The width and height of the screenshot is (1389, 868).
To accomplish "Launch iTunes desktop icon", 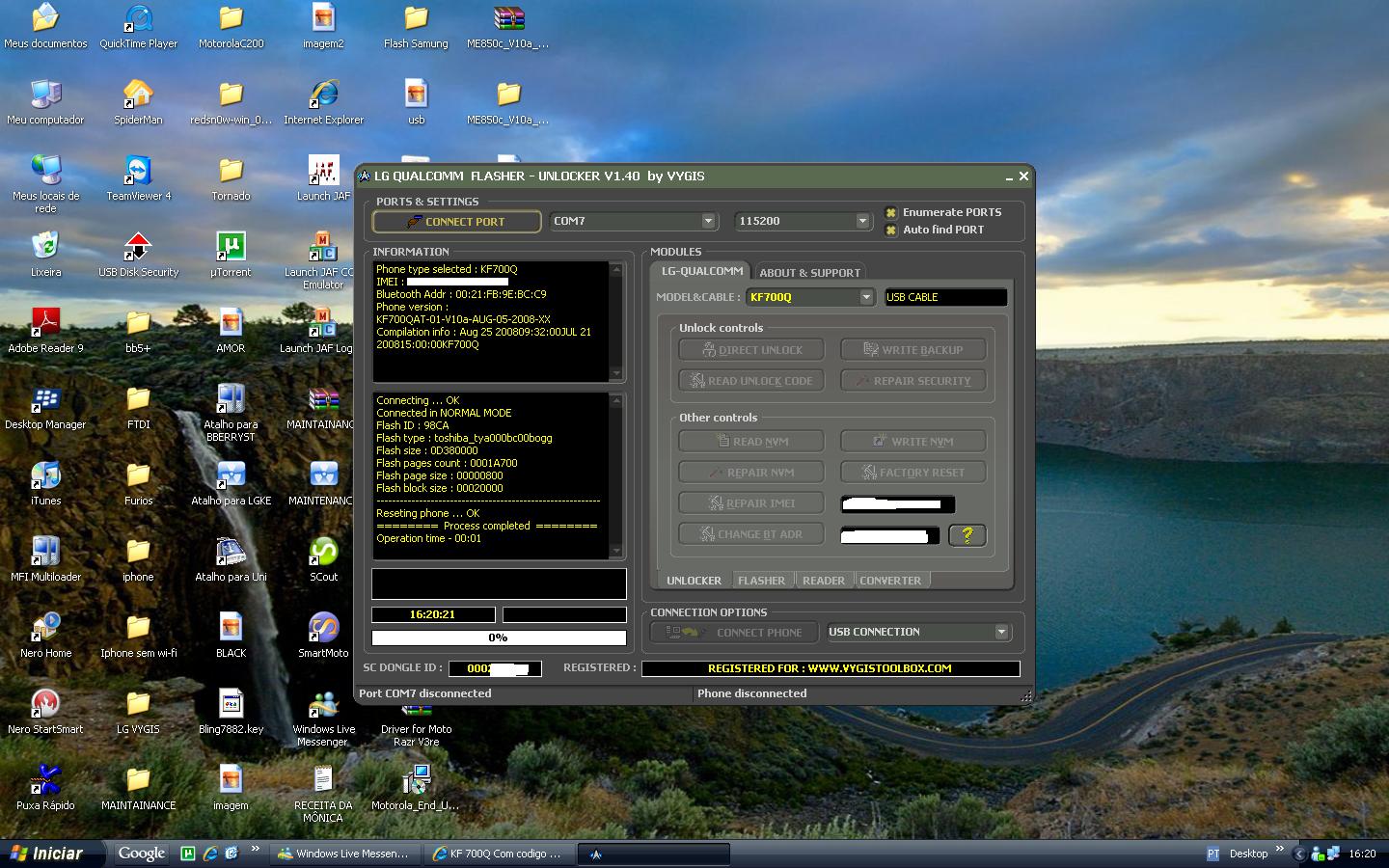I will (x=45, y=483).
